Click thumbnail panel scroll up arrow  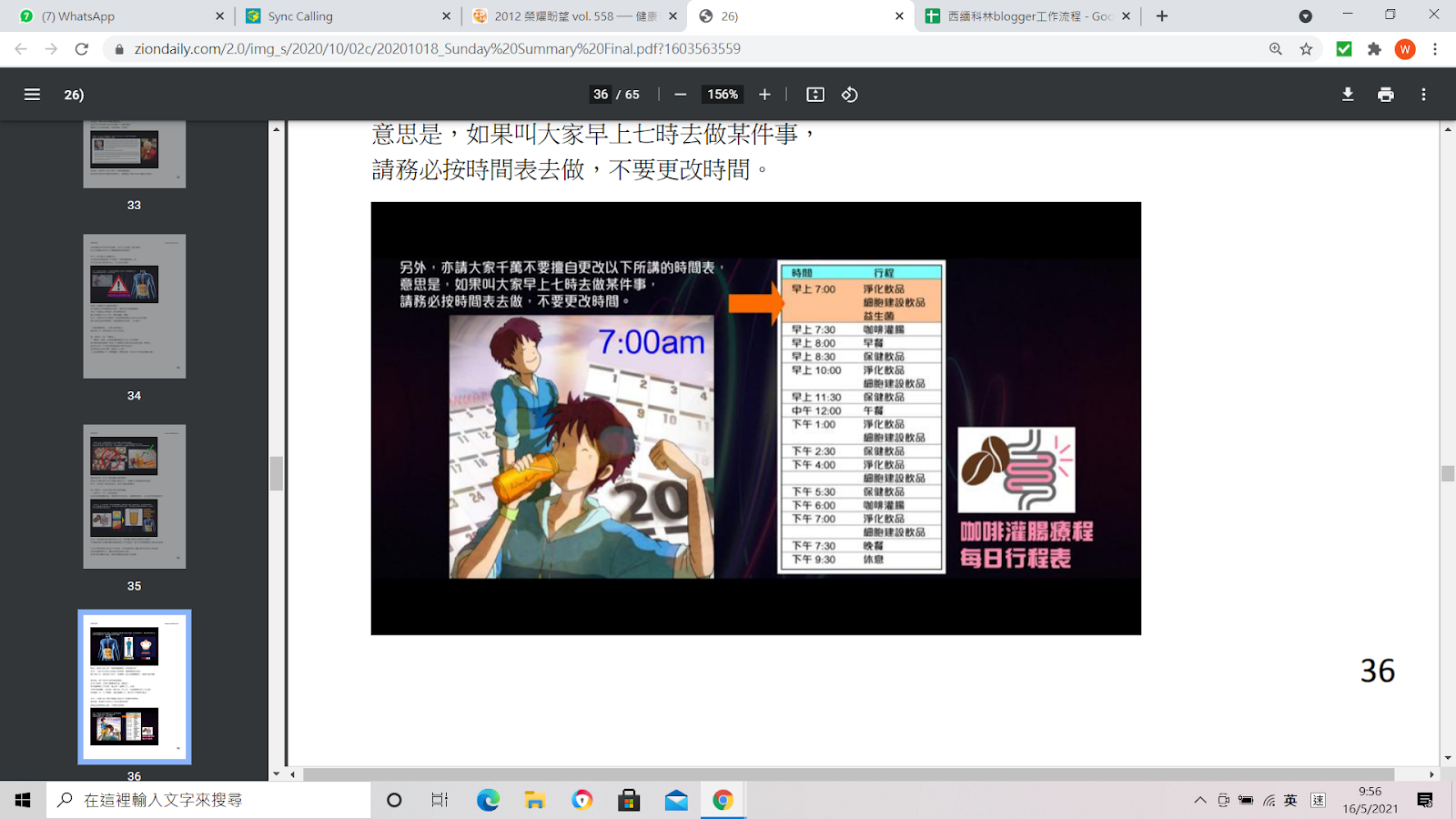276,129
